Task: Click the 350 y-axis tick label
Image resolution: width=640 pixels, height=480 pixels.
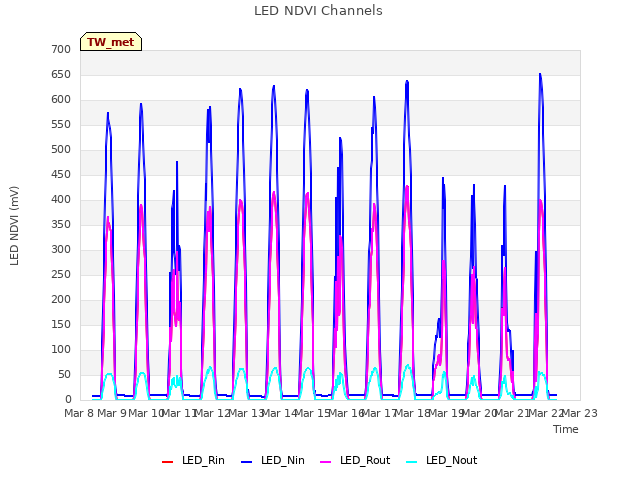Action: pos(61,224)
